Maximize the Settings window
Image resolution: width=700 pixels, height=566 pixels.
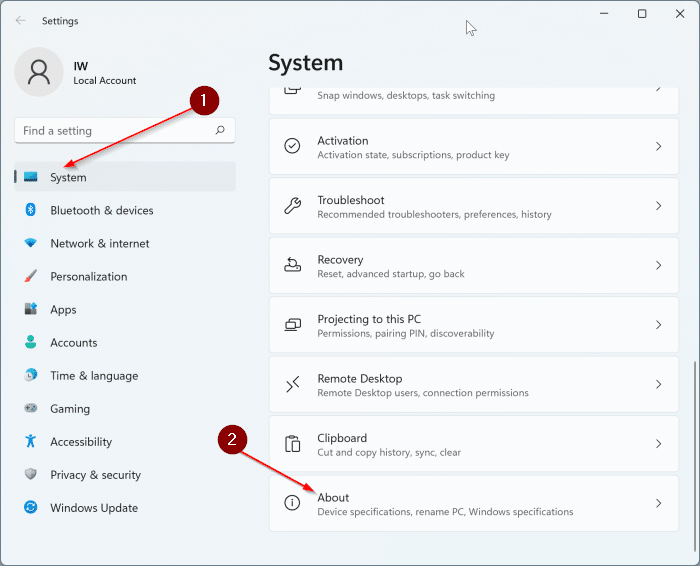pos(642,14)
